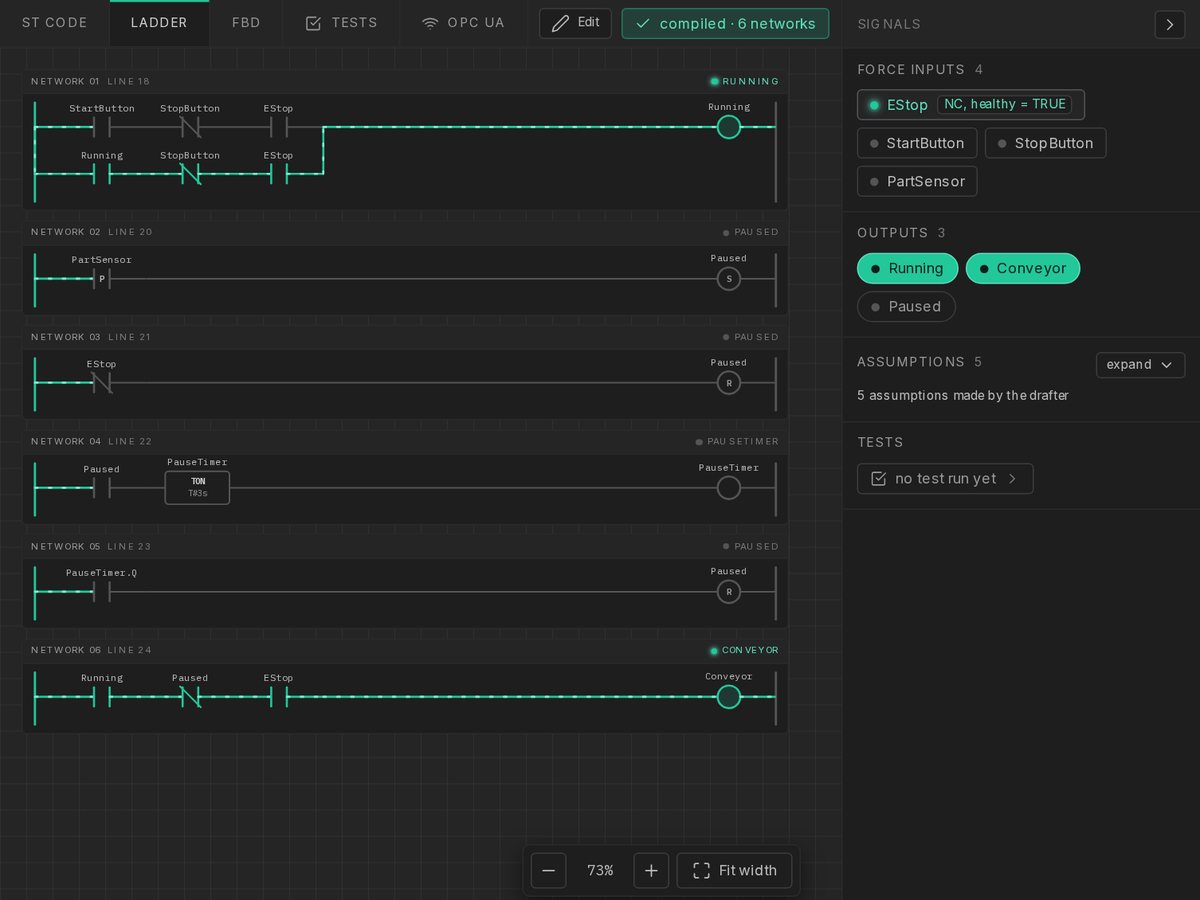The width and height of the screenshot is (1200, 900).
Task: Select the Running output chip
Action: [907, 268]
